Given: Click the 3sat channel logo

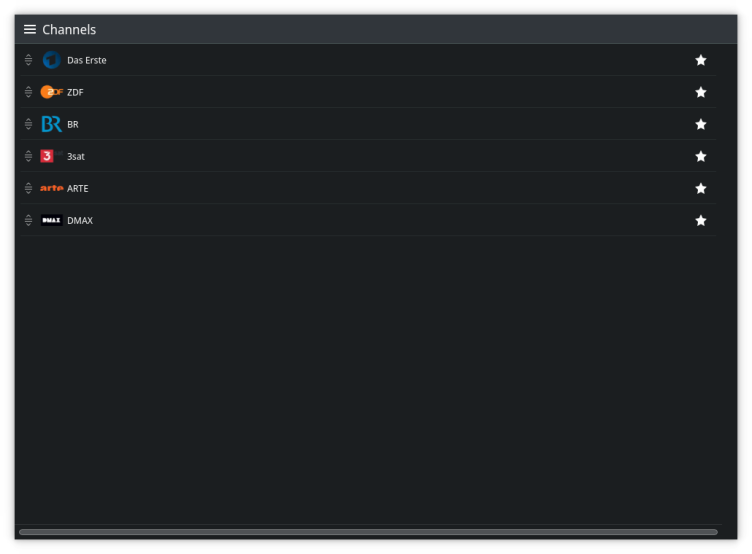Looking at the screenshot, I should [48, 156].
